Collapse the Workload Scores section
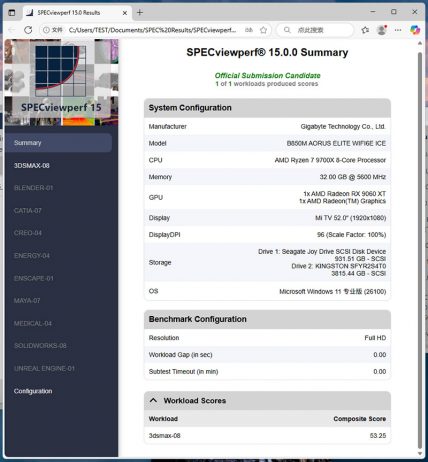Screen dimensions: 428x462 (x=153, y=400)
